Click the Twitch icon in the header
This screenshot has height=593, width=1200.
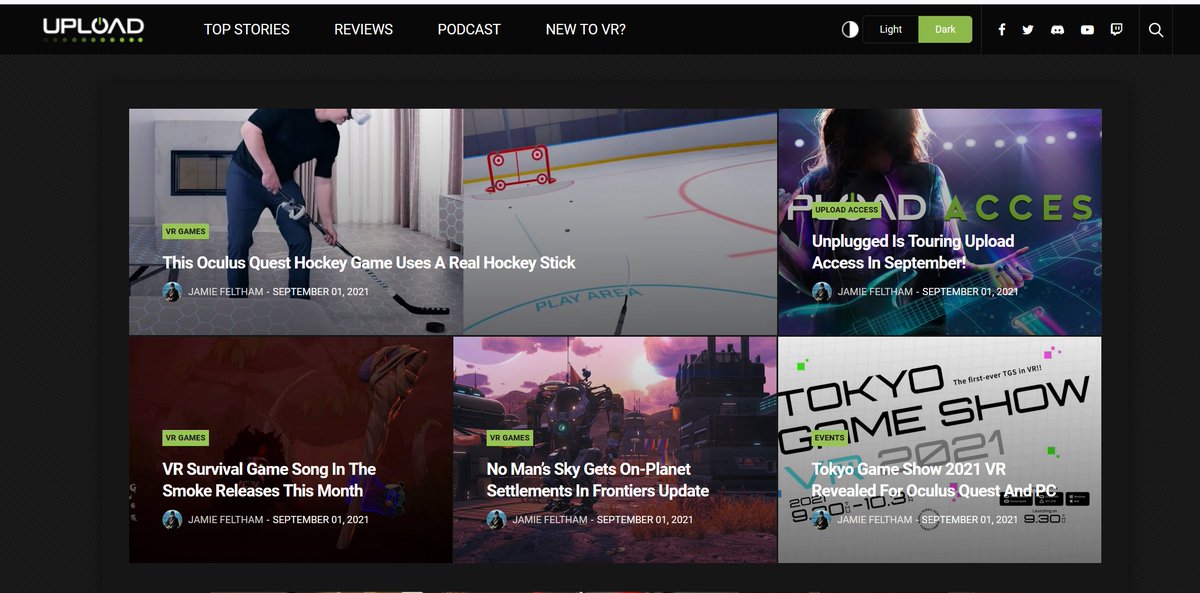(1115, 29)
